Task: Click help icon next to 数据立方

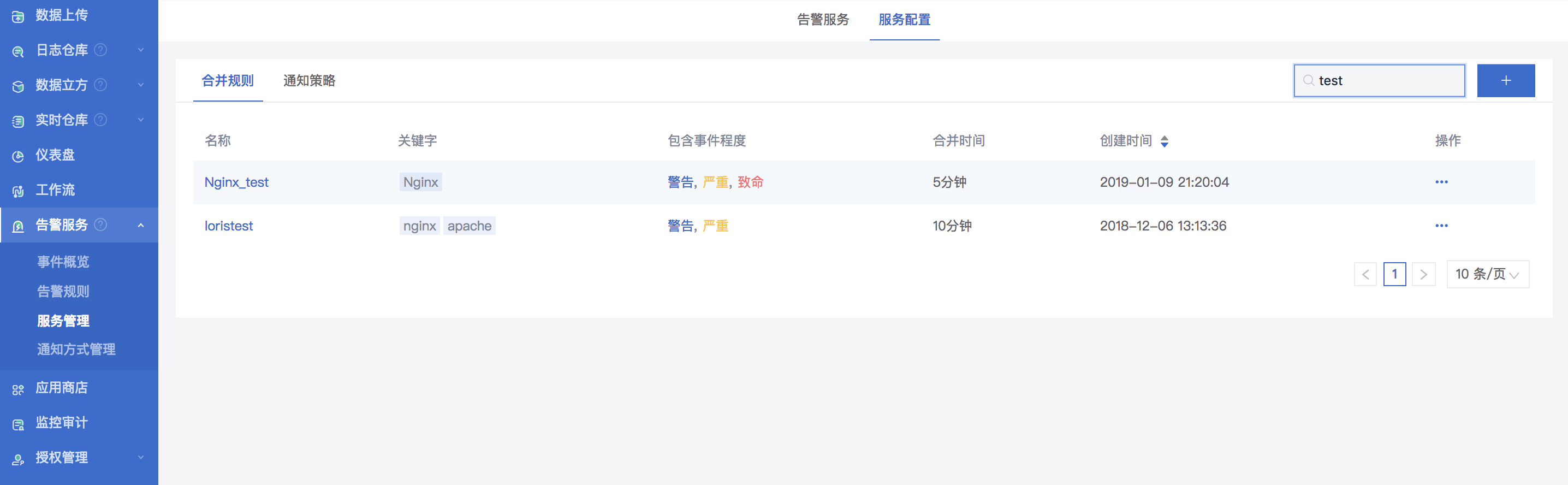Action: coord(101,85)
